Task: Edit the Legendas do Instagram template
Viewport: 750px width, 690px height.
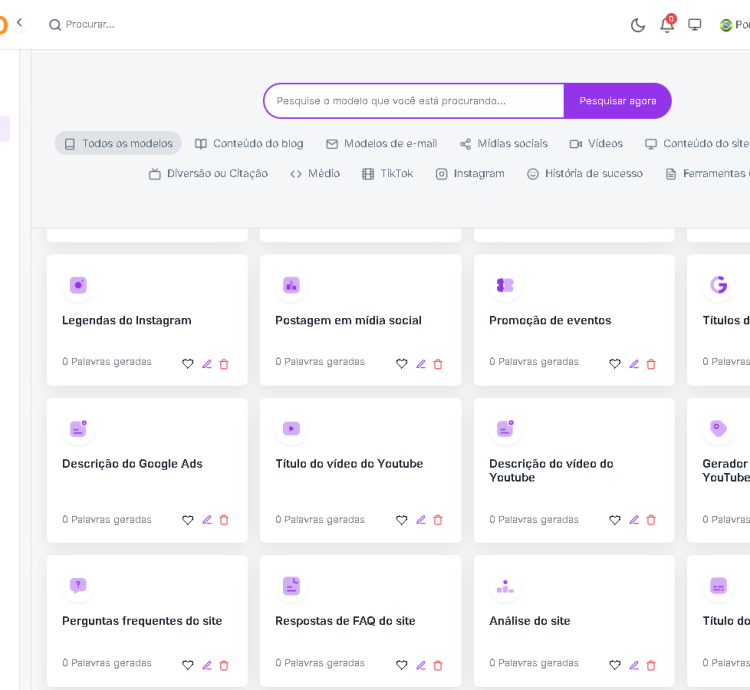Action: (207, 364)
